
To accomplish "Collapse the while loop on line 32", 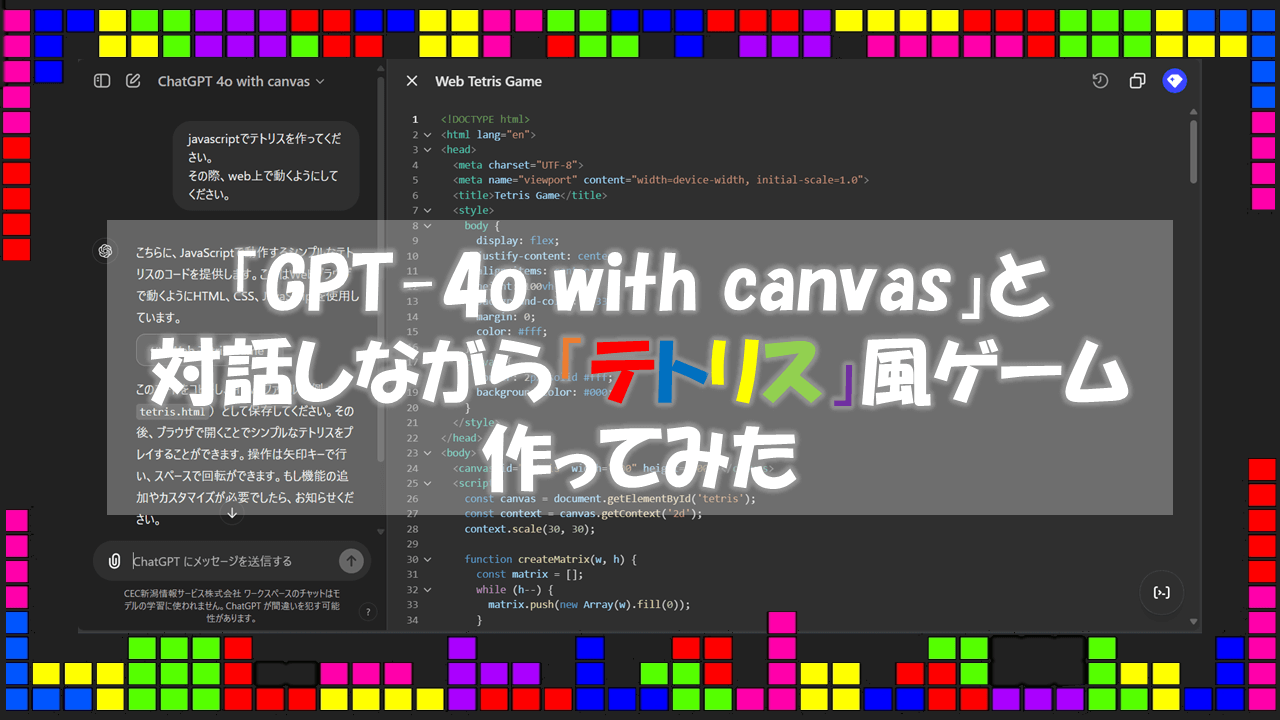I will click(x=428, y=590).
